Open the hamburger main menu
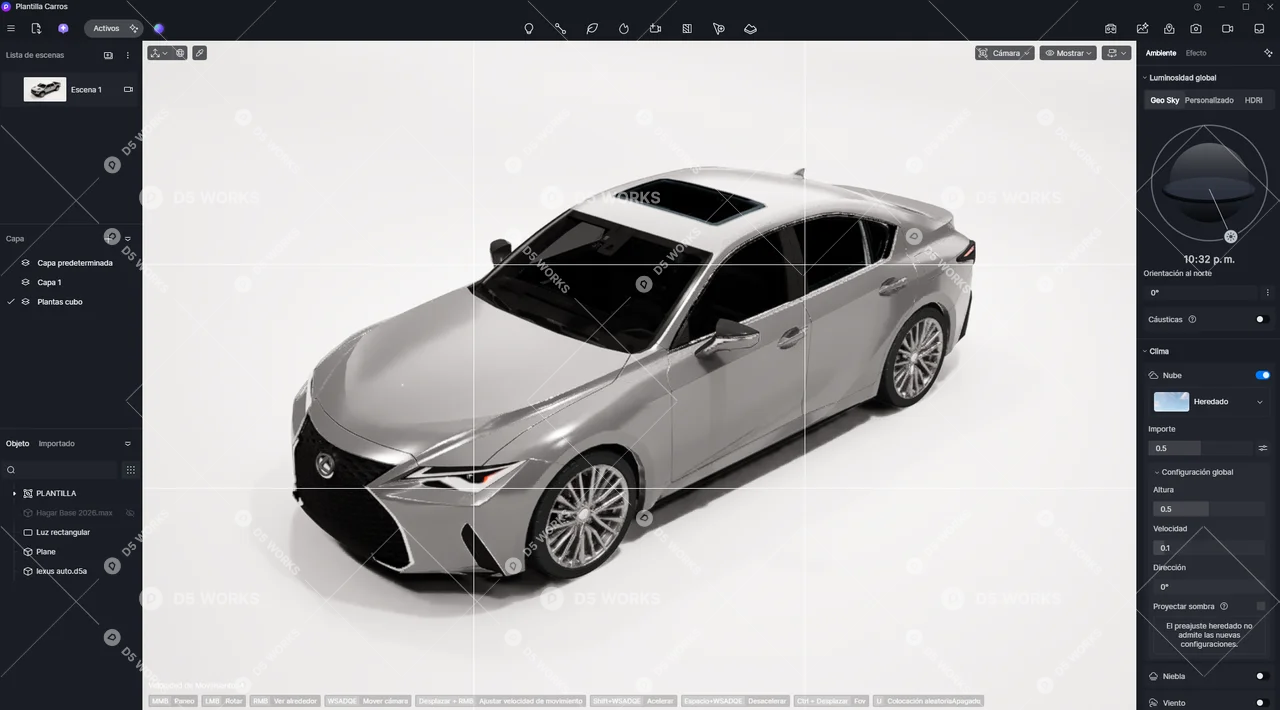Viewport: 1280px width, 710px height. tap(11, 28)
